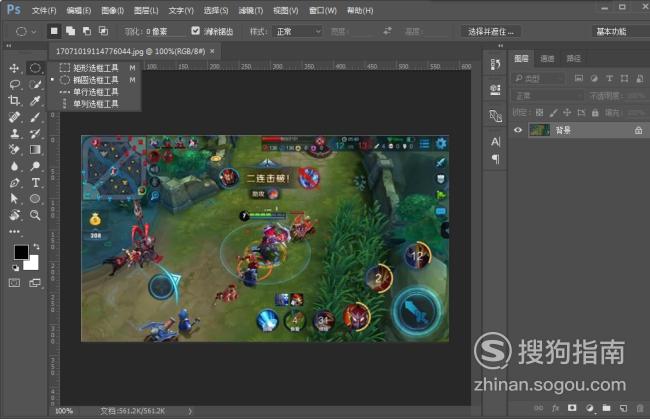Open the History panel icon

pos(495,64)
